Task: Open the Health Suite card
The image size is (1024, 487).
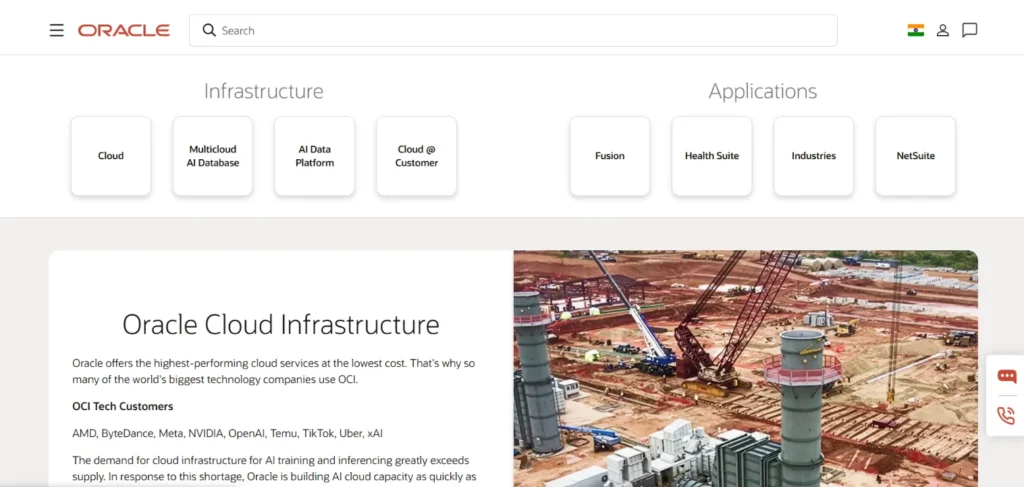Action: (x=712, y=156)
